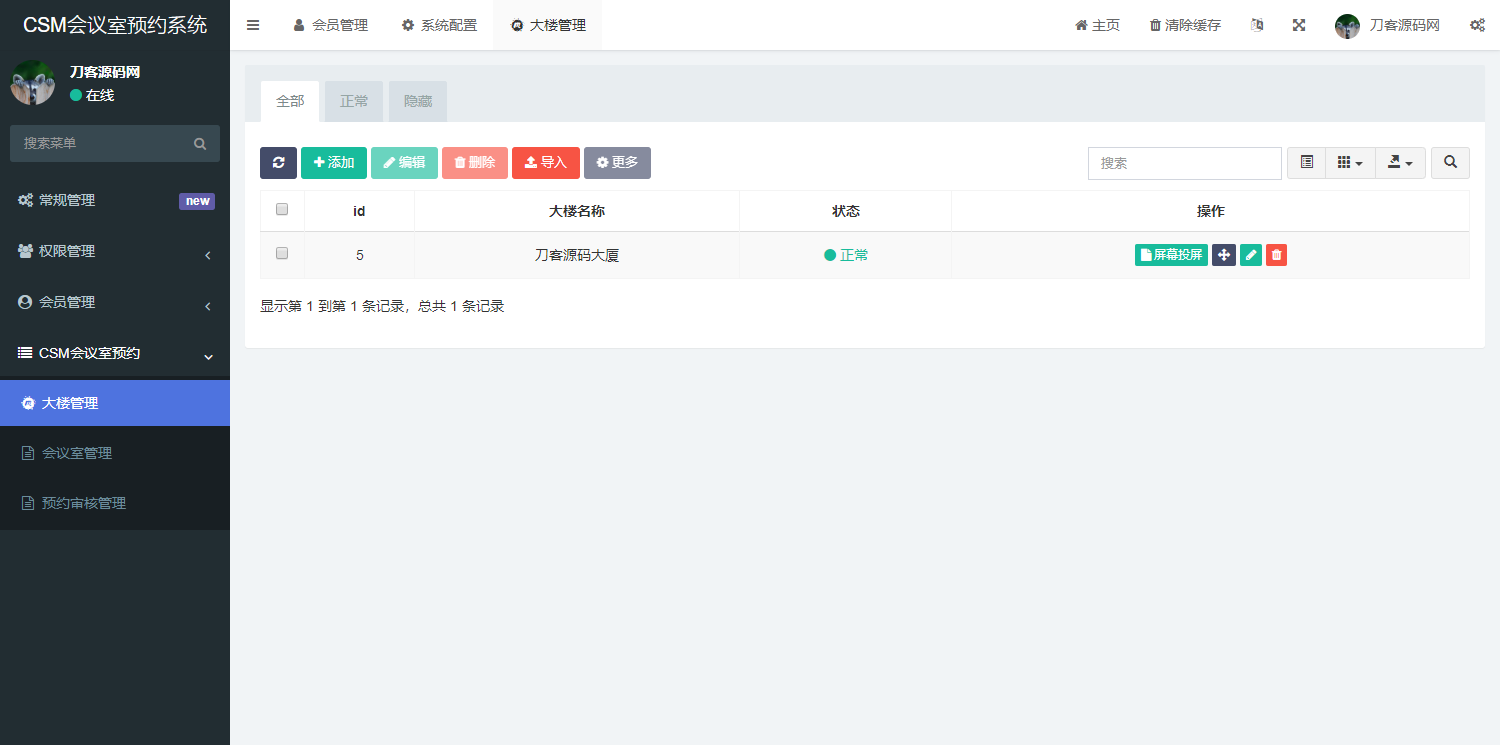Open fullscreen mode via the expand arrows icon

coord(1298,24)
